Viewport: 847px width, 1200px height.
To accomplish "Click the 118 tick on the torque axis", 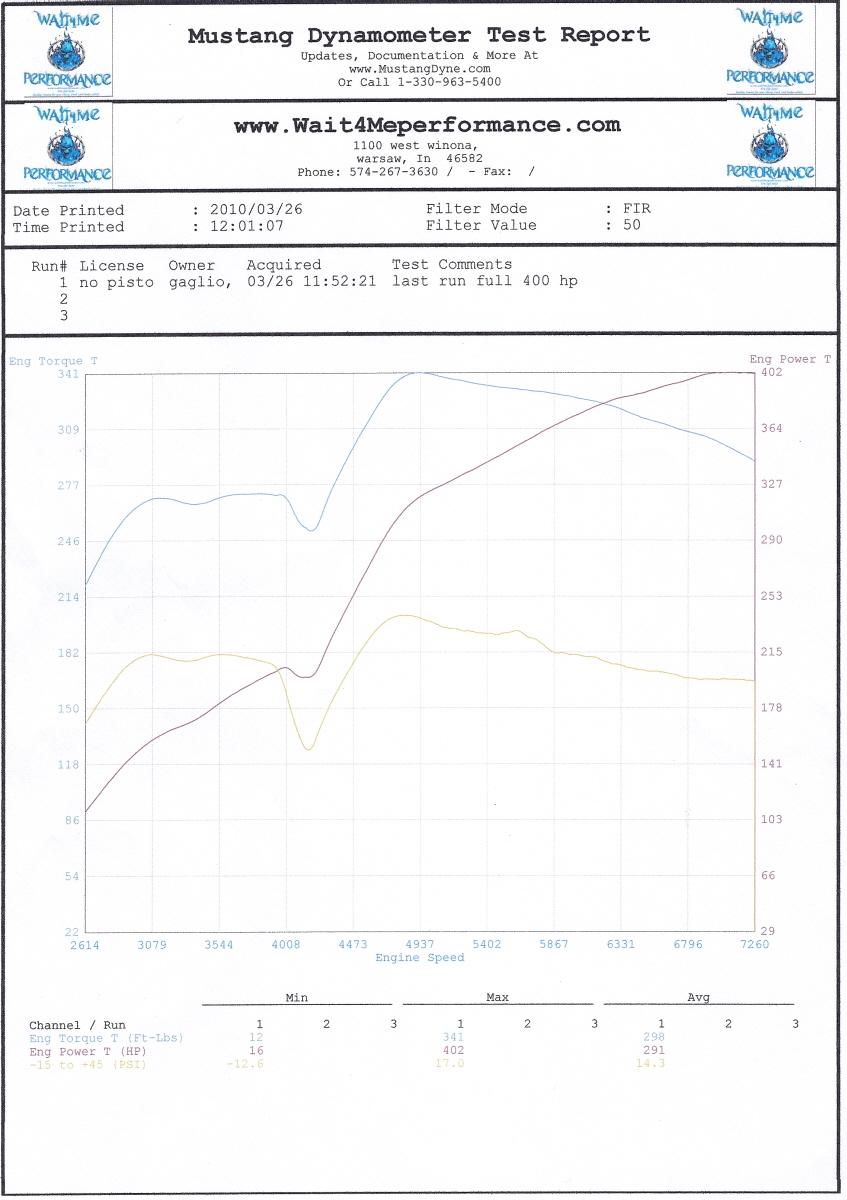I will [68, 765].
